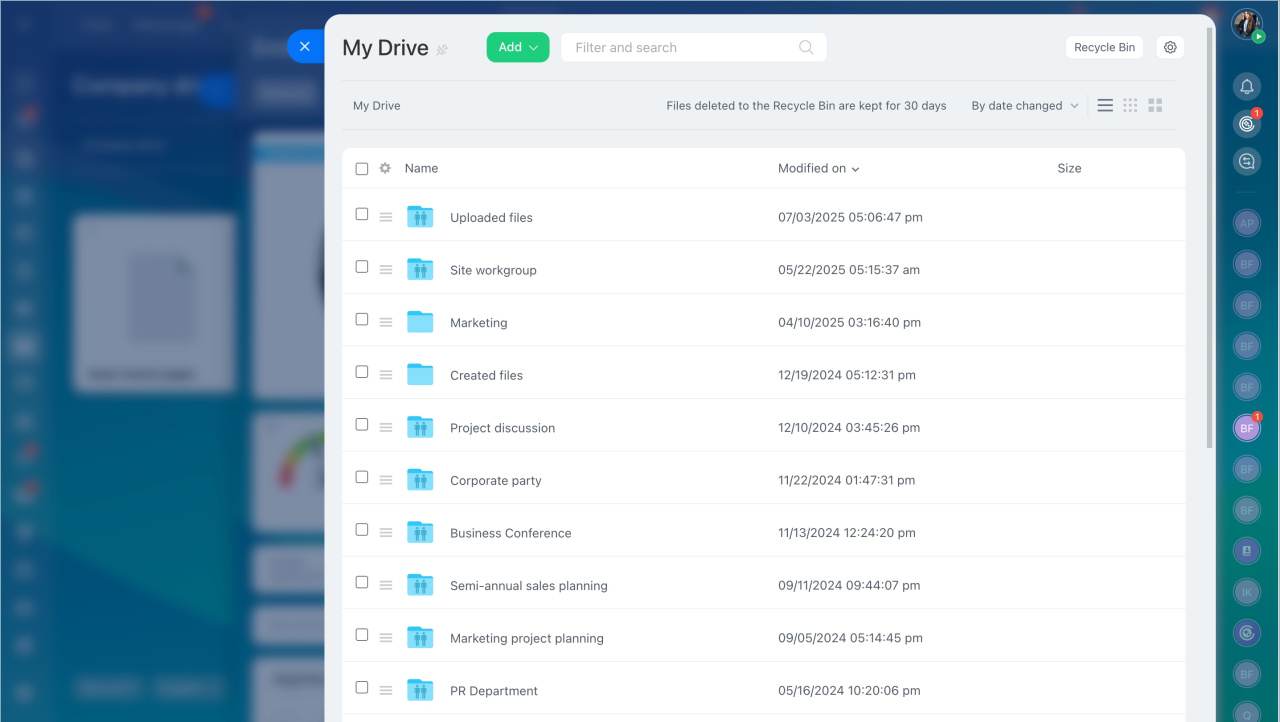The height and width of the screenshot is (722, 1280).
Task: Expand the By date changed sort dropdown
Action: [x=1024, y=105]
